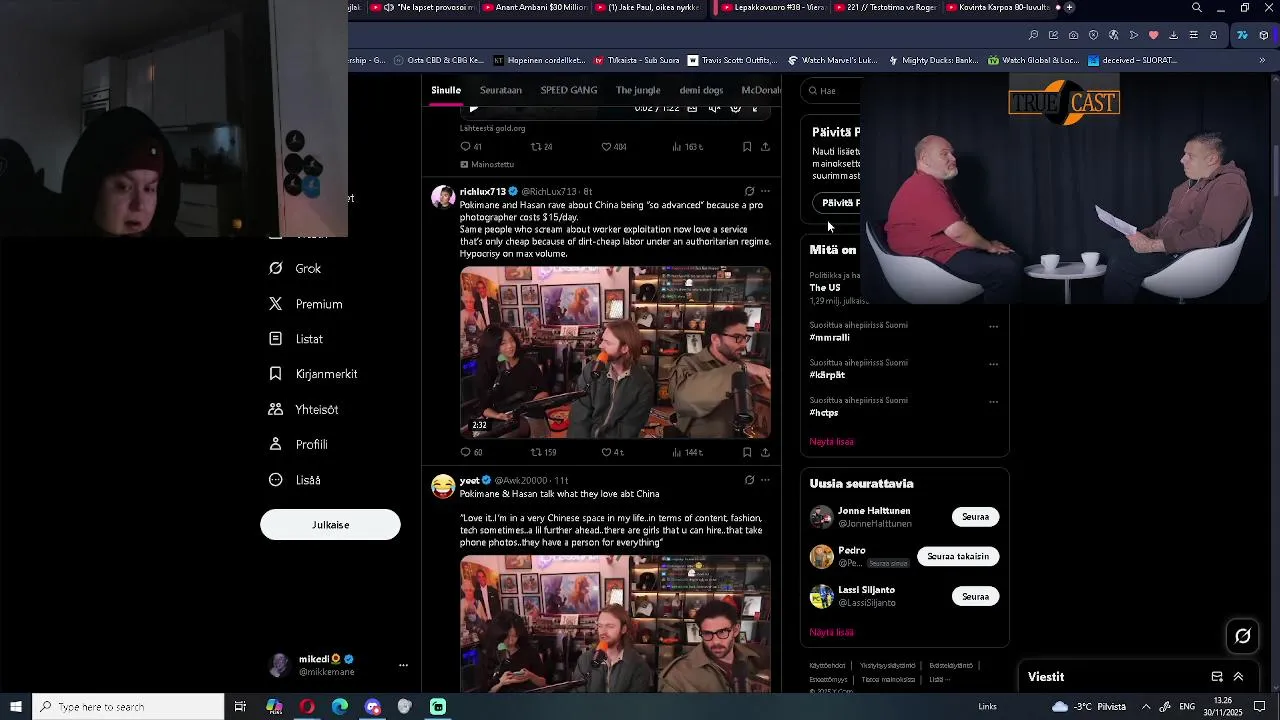Show hidden system tray icons
This screenshot has width=1280, height=720.
pos(1146,707)
